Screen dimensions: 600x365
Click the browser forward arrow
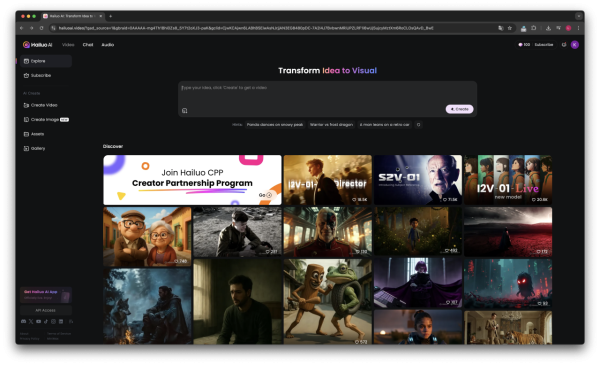coord(31,28)
